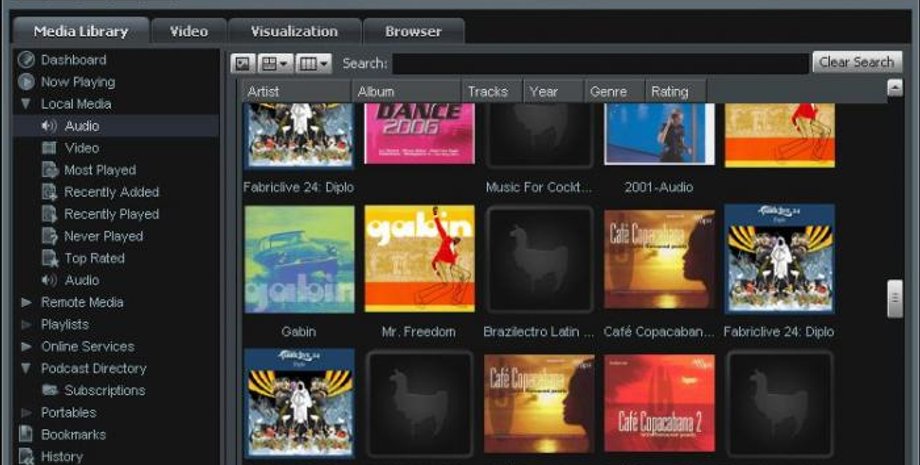Image resolution: width=920 pixels, height=465 pixels.
Task: Open Bookmarks in the sidebar
Action: 73,434
